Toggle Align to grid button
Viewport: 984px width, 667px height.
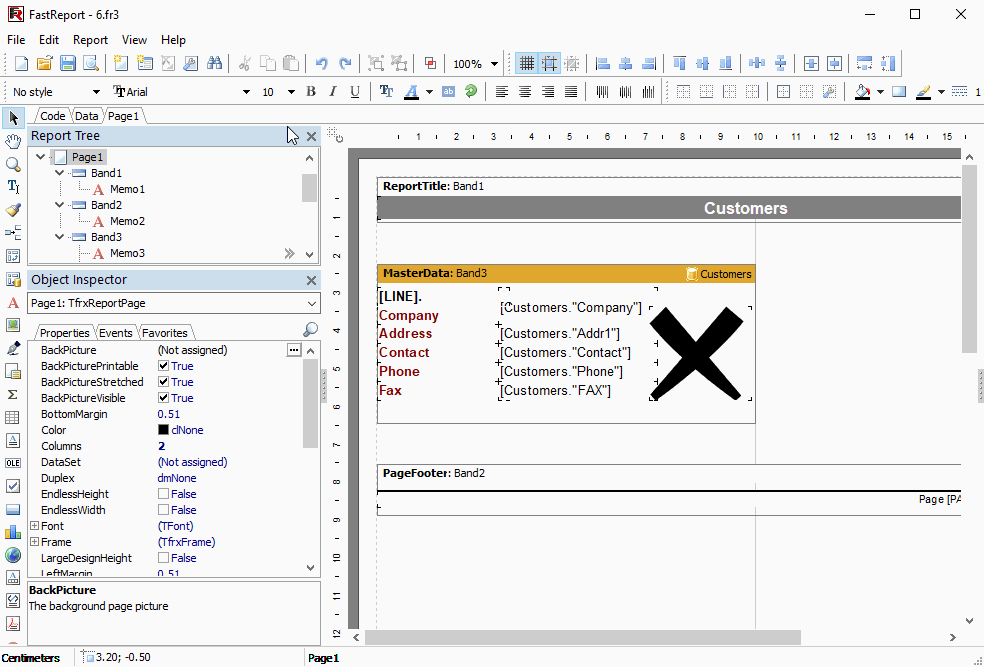[x=550, y=63]
